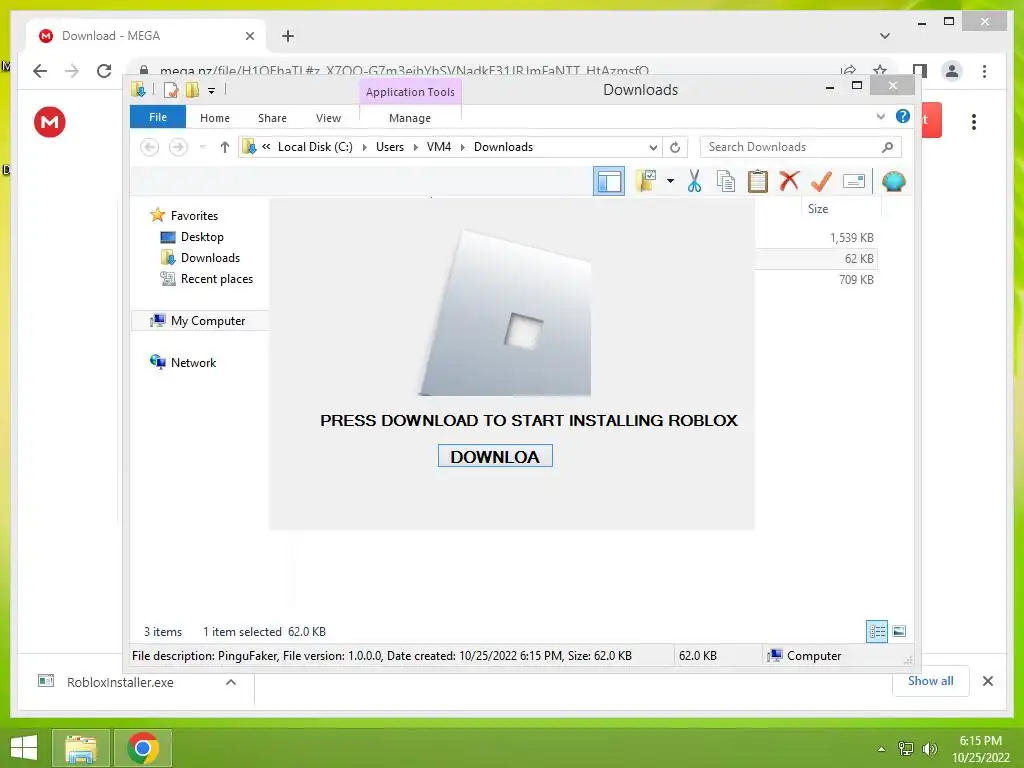Click the folder options icon with checkmark
This screenshot has width=1024, height=768.
(x=646, y=181)
